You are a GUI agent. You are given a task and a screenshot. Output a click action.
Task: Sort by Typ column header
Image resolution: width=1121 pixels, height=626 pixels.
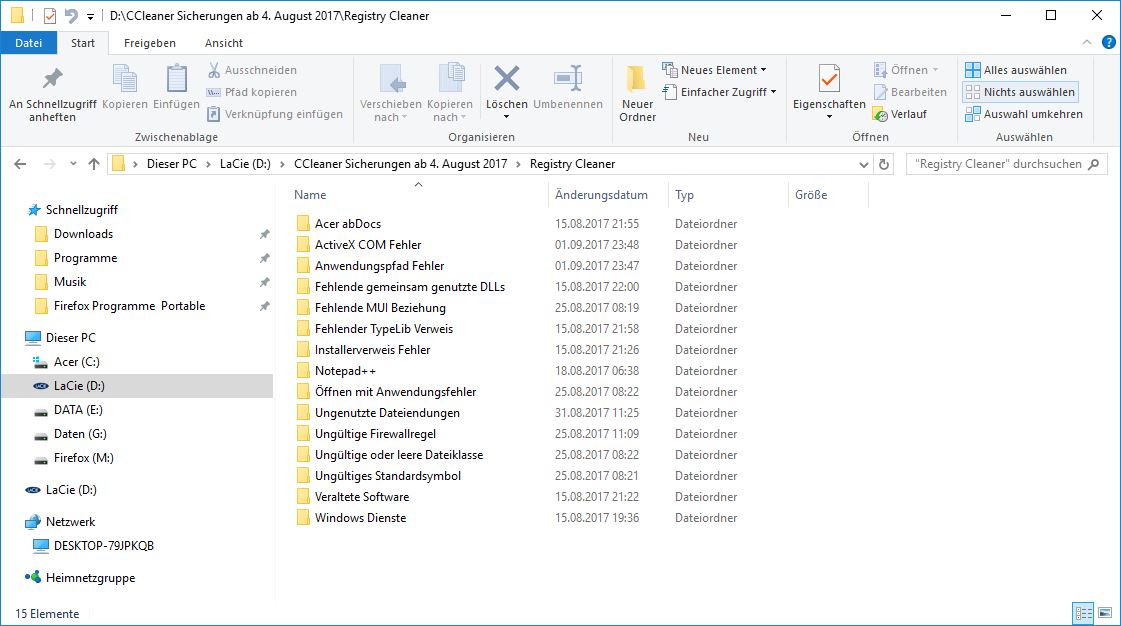pos(684,195)
